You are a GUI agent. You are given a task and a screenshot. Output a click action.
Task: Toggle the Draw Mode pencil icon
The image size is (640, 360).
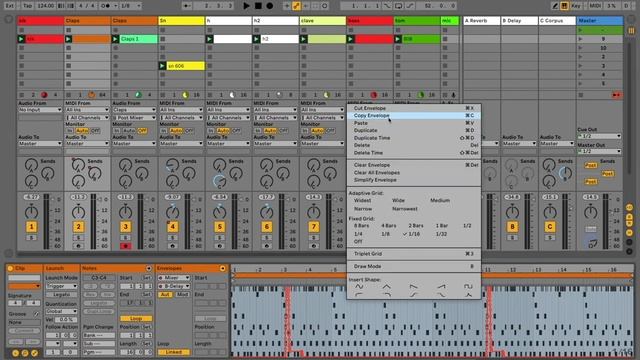tap(555, 6)
